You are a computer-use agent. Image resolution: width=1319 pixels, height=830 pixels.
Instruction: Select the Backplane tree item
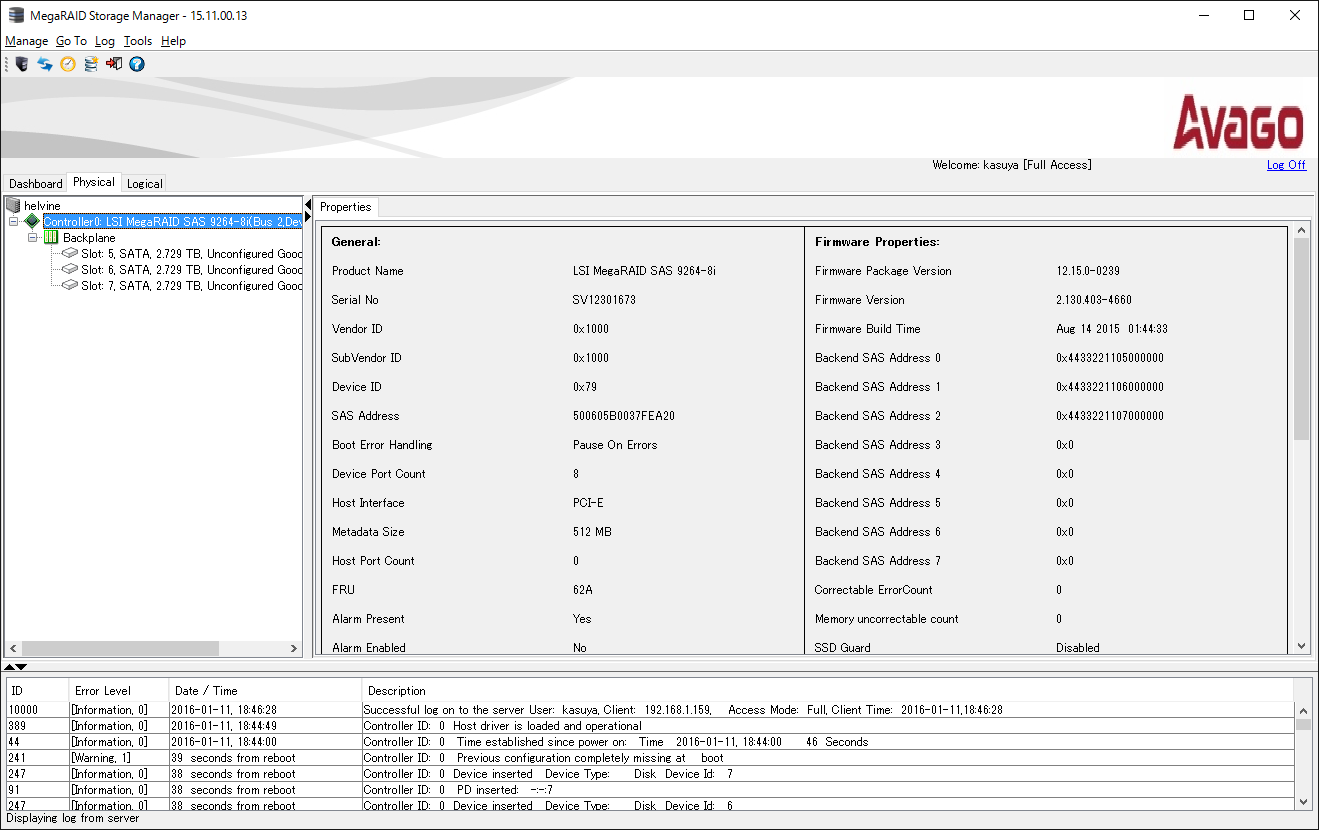click(89, 238)
